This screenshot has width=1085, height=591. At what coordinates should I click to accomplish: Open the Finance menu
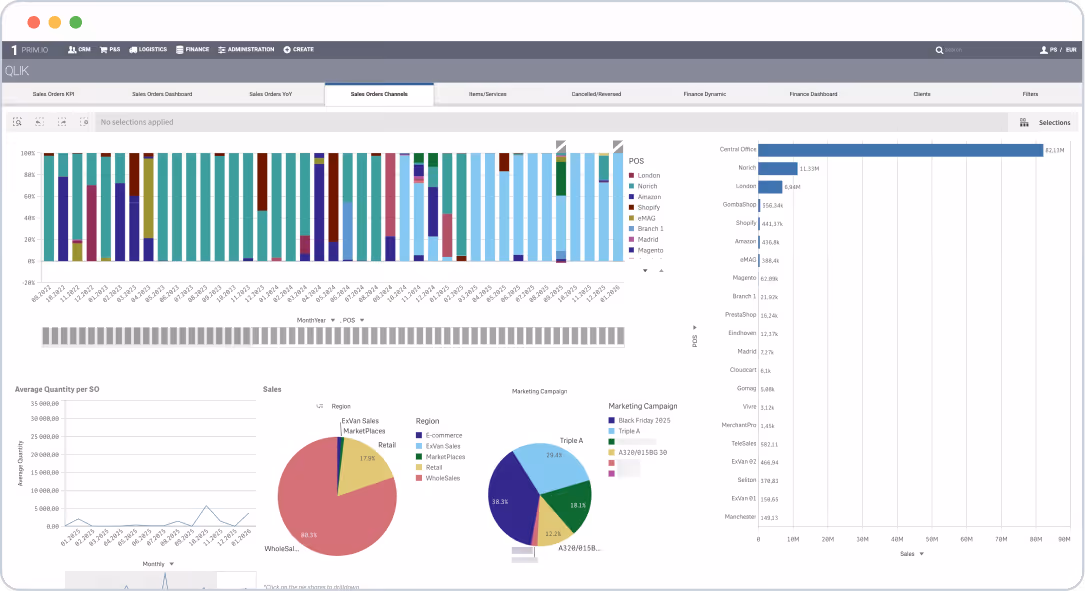[192, 50]
